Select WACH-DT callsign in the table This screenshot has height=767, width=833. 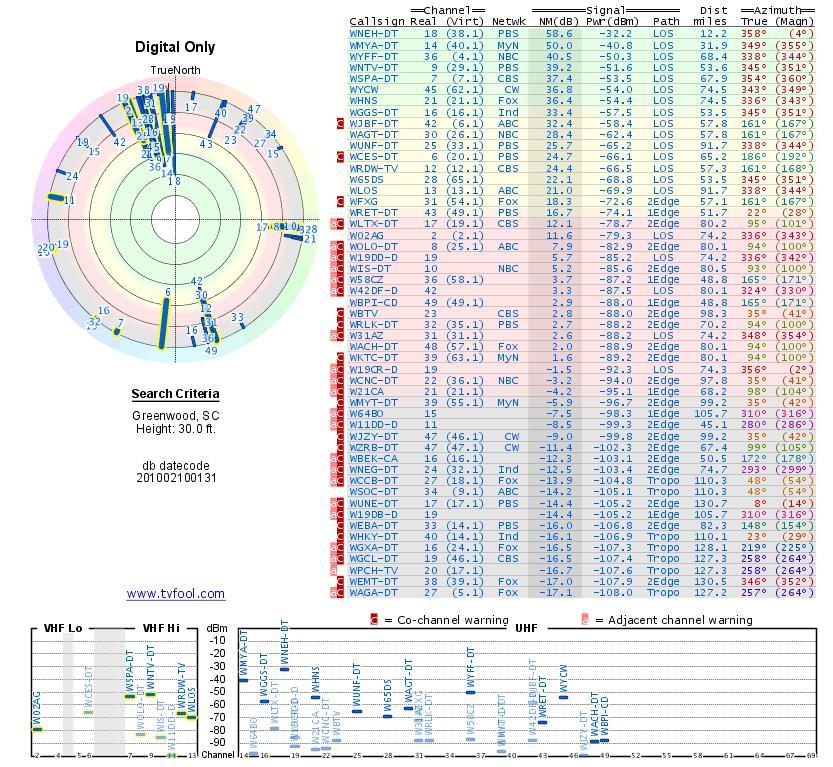point(373,347)
